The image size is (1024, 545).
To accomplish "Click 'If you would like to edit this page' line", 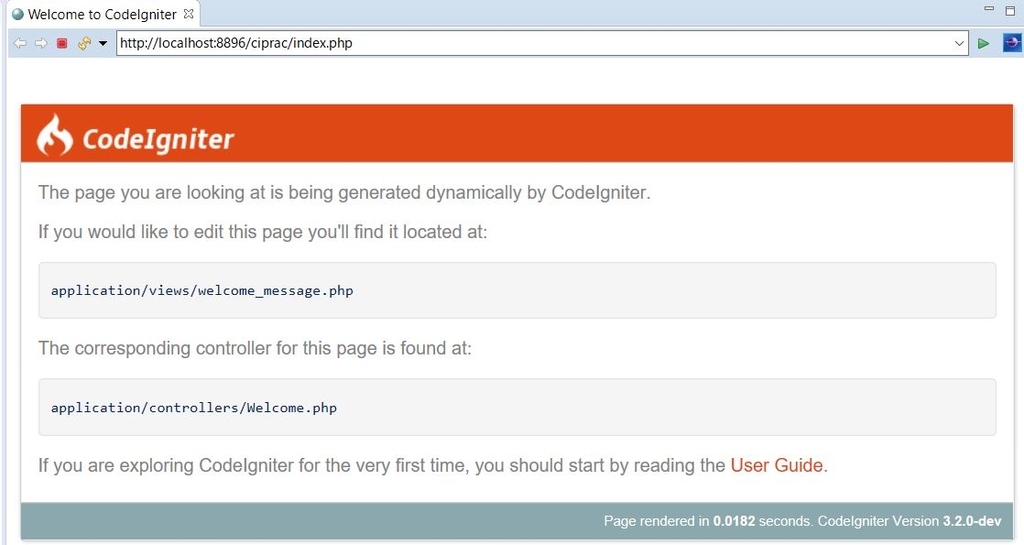I will [263, 232].
